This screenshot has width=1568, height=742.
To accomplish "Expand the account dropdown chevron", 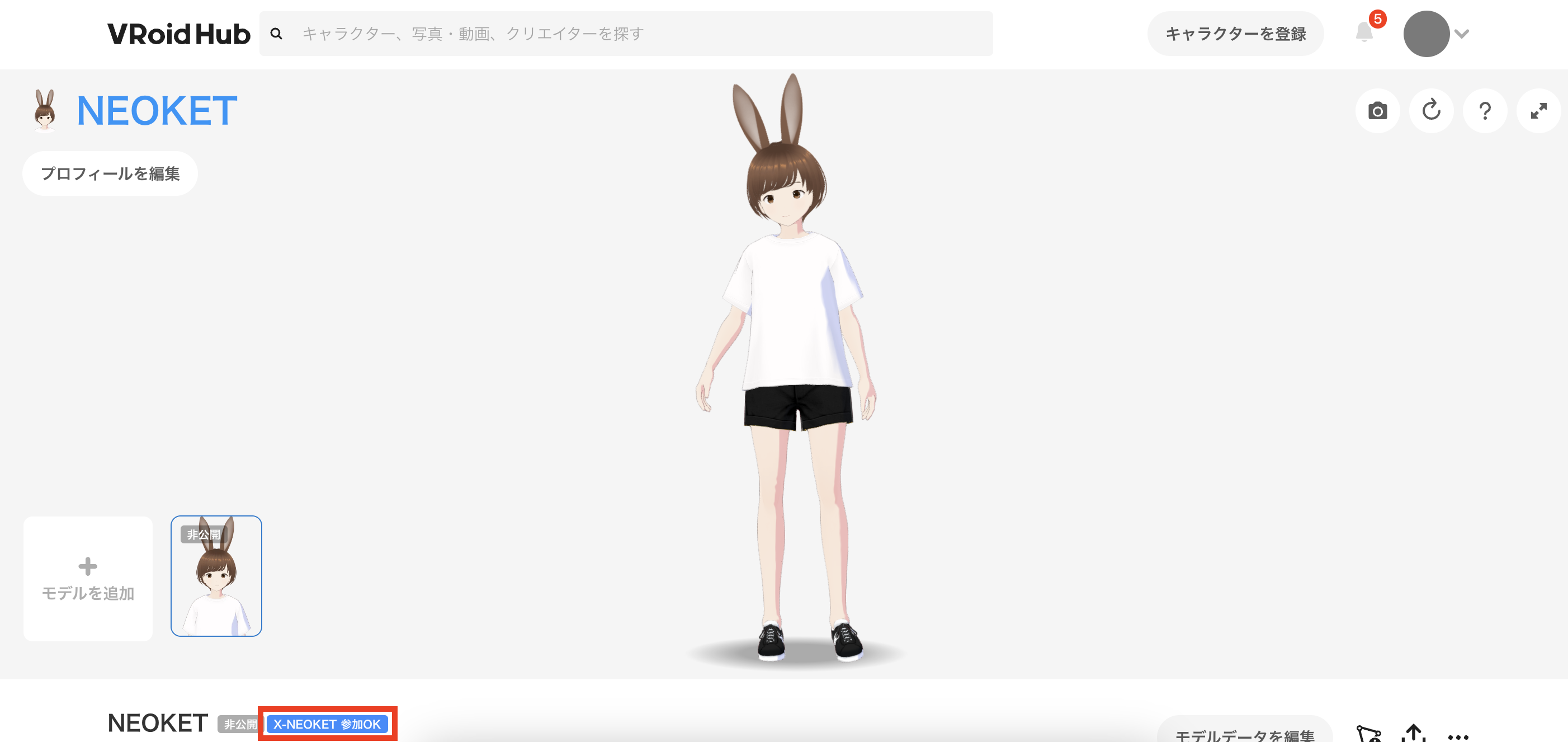I will click(1462, 34).
